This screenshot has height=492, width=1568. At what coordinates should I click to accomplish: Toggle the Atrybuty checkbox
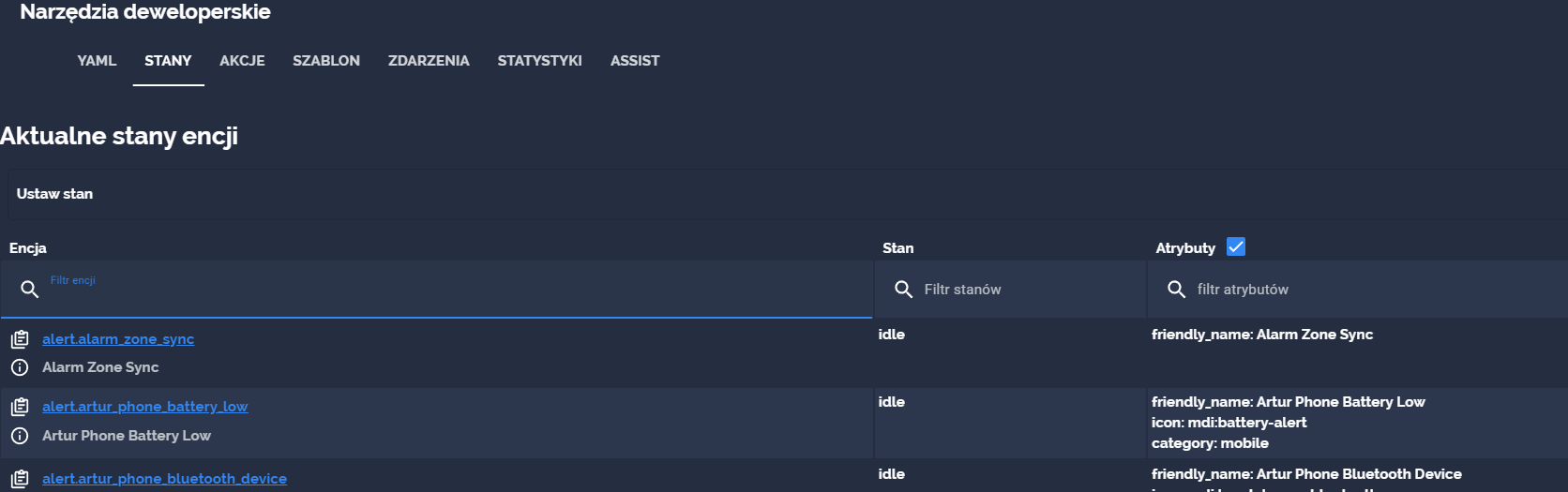click(x=1236, y=246)
